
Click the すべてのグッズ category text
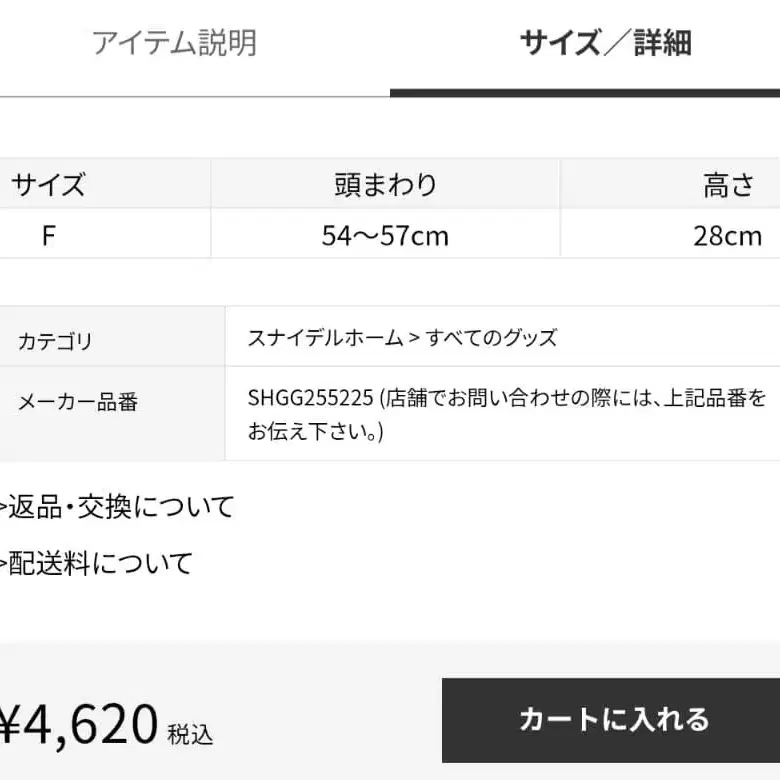[x=492, y=338]
